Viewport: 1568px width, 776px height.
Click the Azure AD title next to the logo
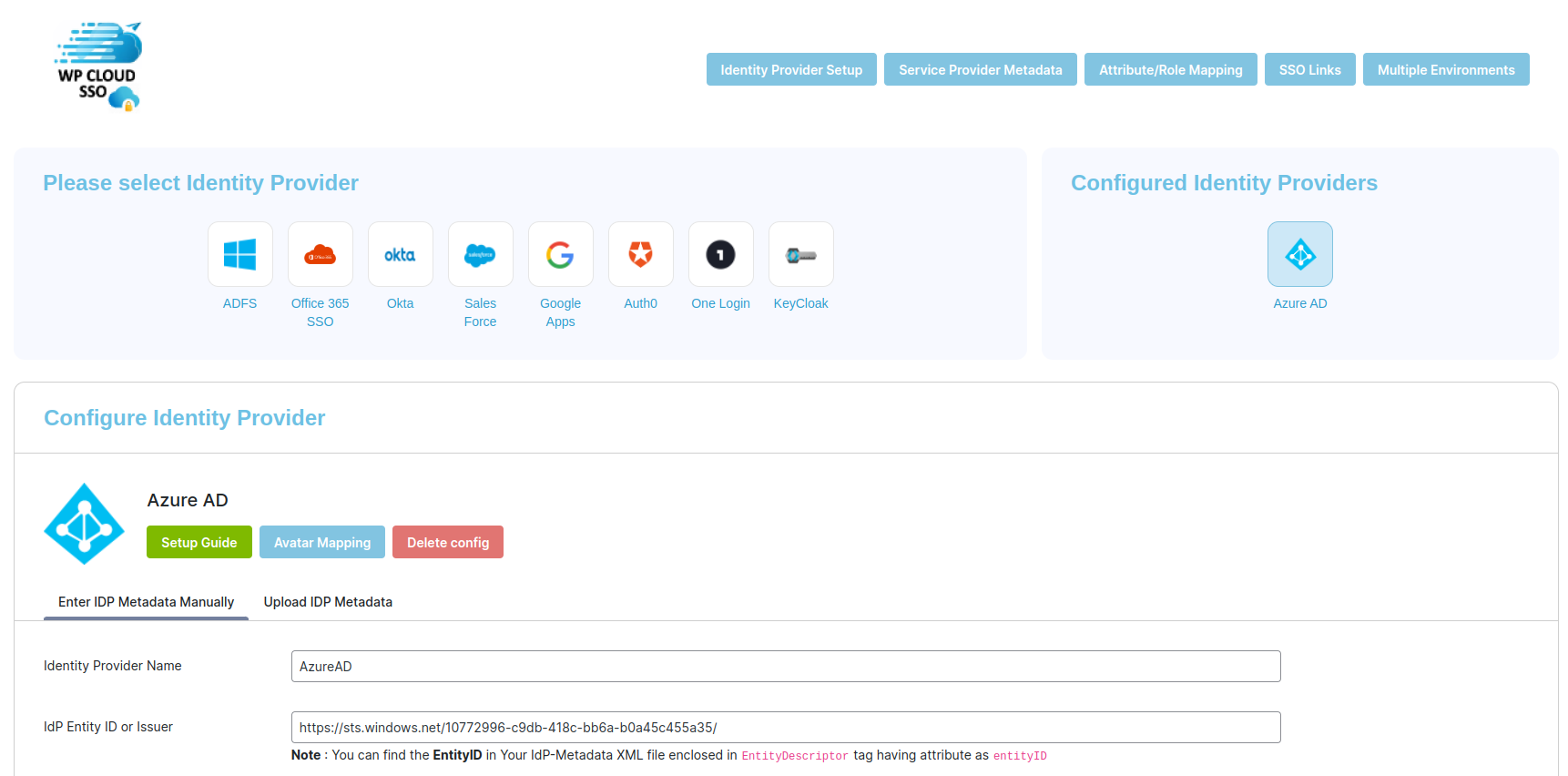click(188, 500)
